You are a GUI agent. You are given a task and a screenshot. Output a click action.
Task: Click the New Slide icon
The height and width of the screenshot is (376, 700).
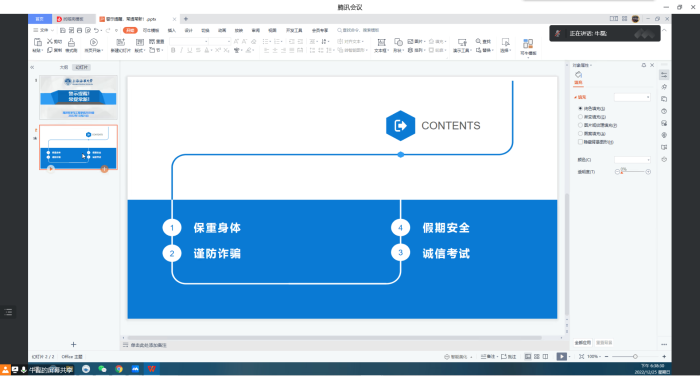pos(121,42)
